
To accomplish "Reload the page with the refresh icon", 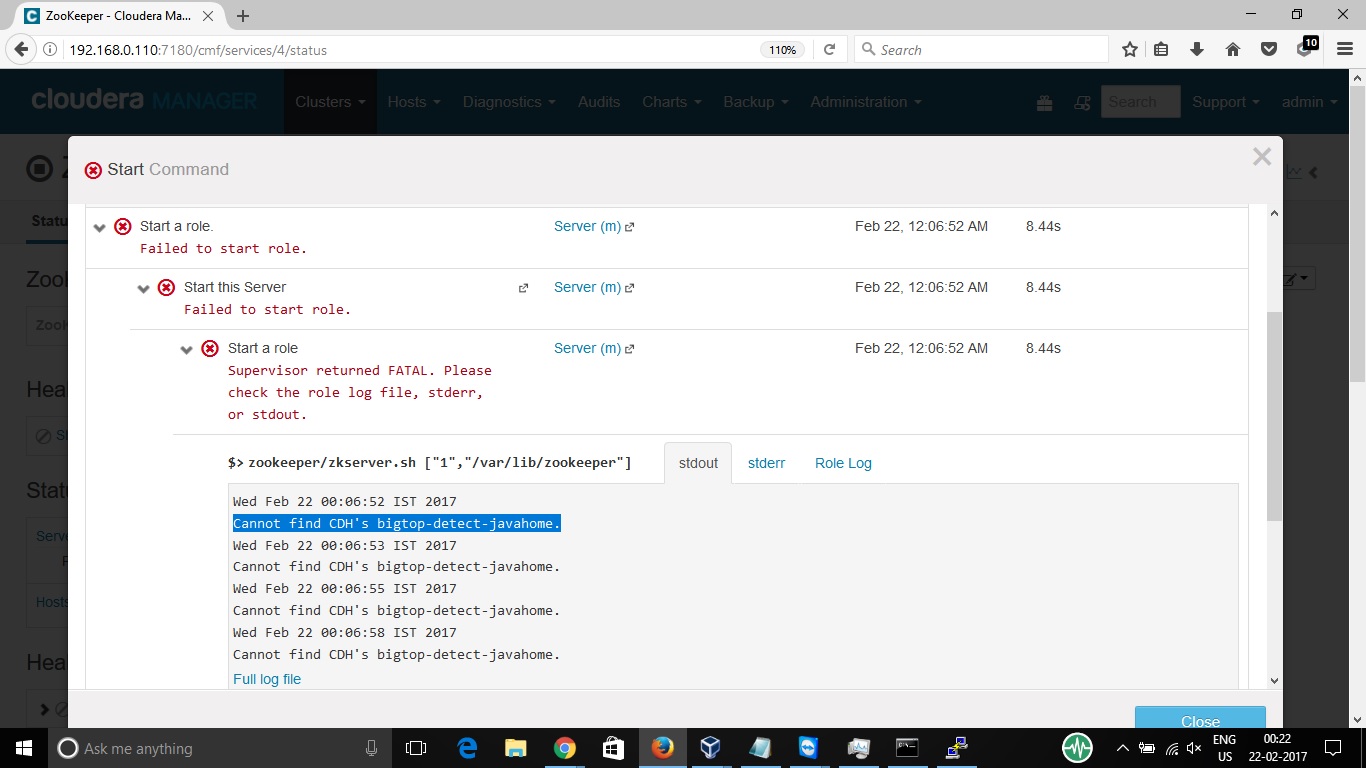I will tap(830, 48).
